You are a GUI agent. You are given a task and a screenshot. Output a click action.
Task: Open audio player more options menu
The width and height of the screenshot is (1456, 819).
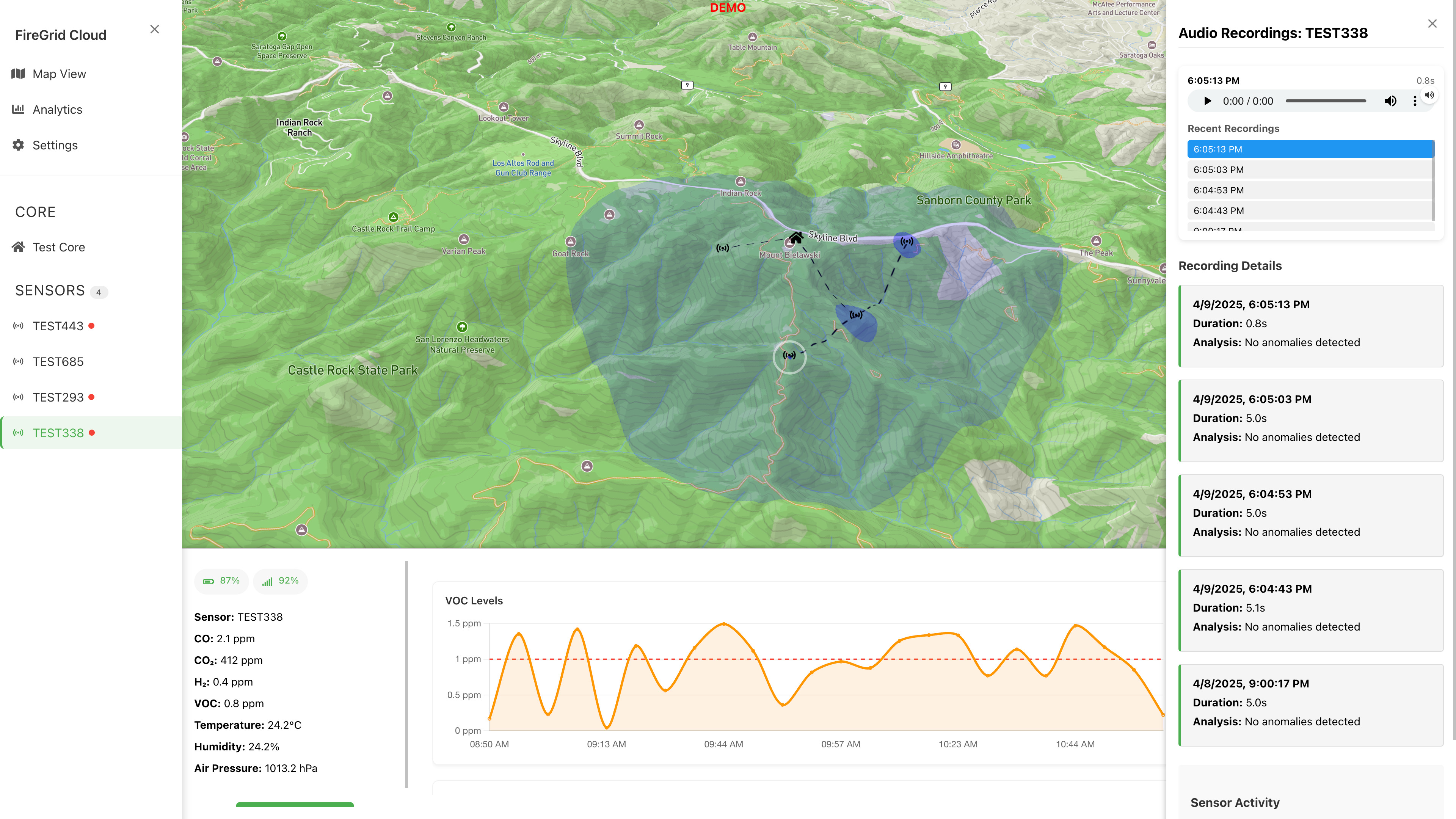tap(1415, 101)
